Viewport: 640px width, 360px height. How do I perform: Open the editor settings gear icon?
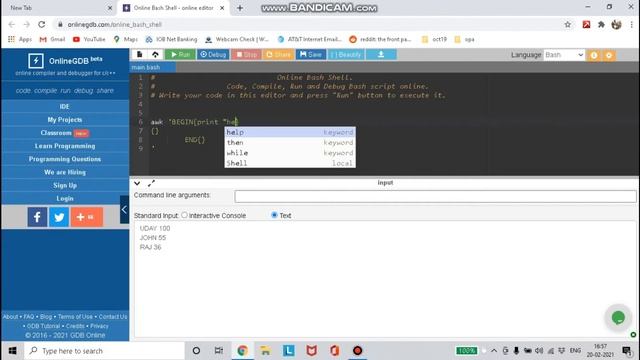click(x=609, y=55)
